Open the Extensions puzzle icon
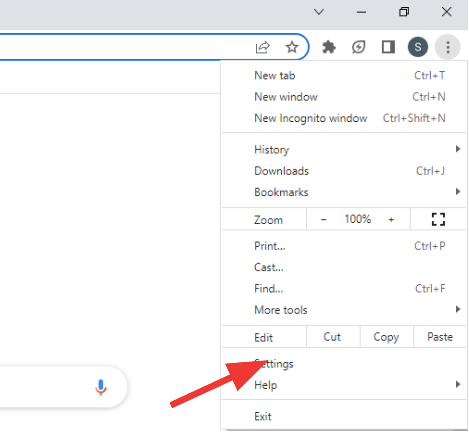The height and width of the screenshot is (435, 469). coord(329,47)
